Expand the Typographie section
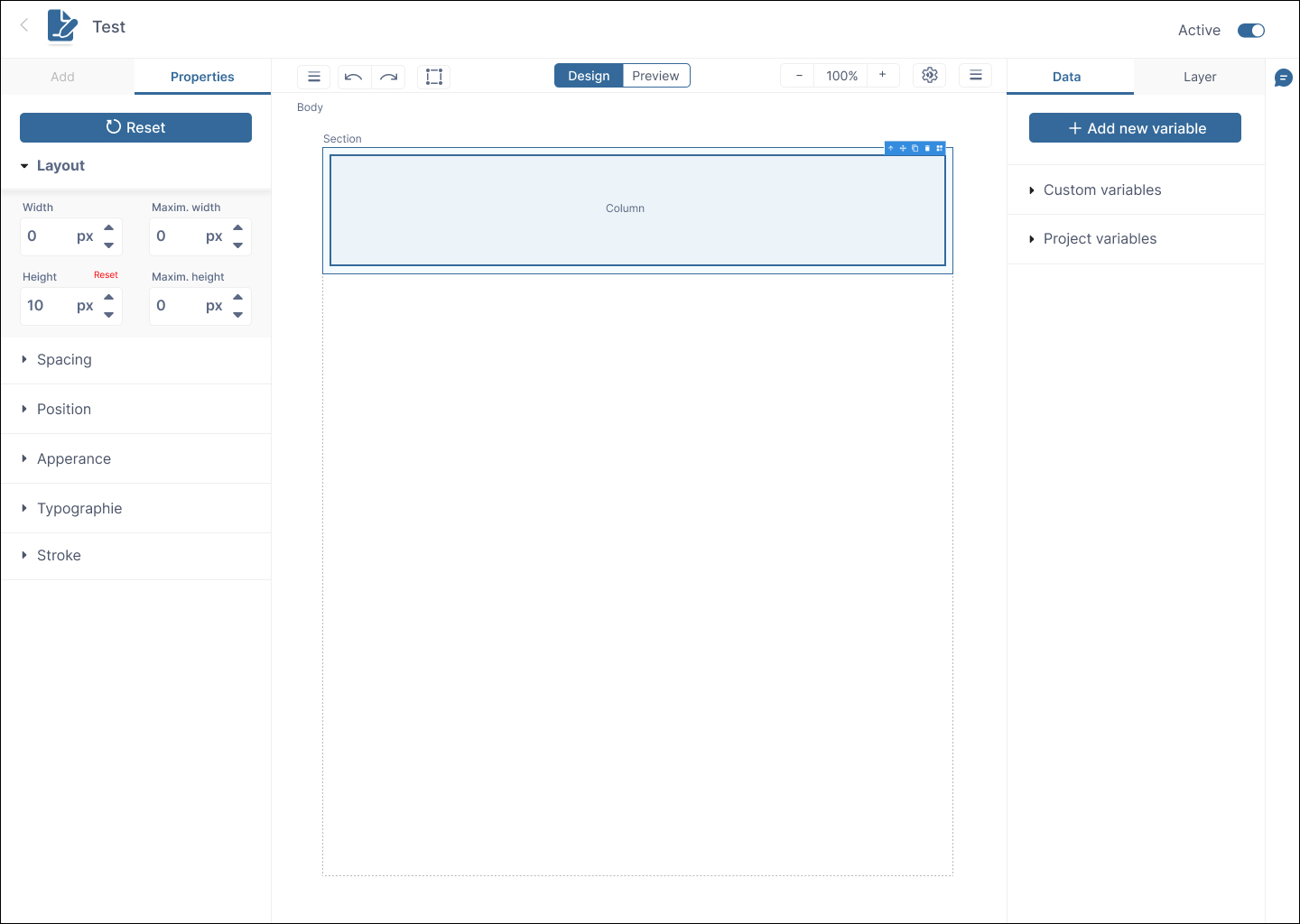The height and width of the screenshot is (924, 1300). (135, 508)
